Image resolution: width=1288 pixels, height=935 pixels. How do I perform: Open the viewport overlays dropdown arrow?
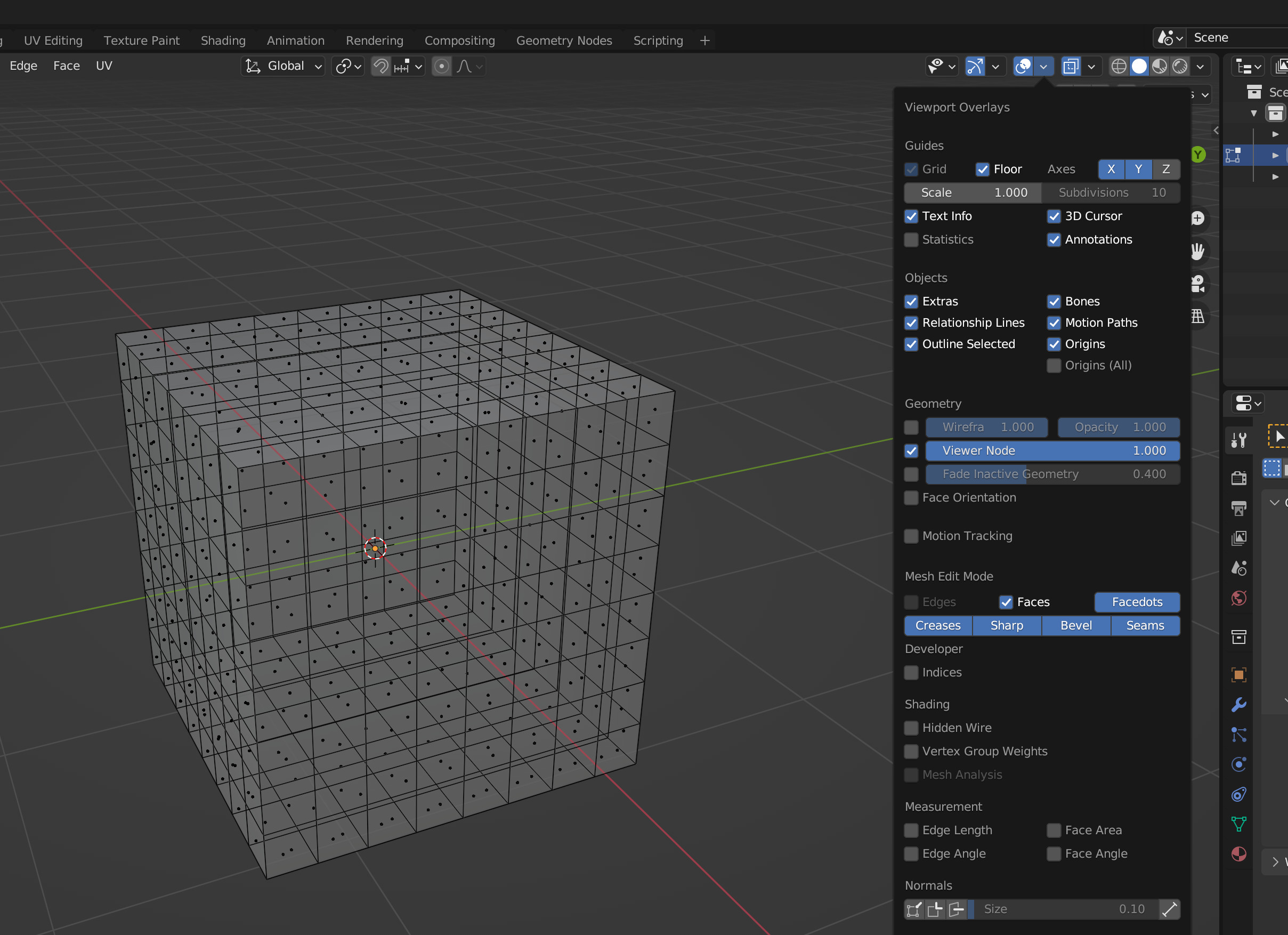(1043, 67)
